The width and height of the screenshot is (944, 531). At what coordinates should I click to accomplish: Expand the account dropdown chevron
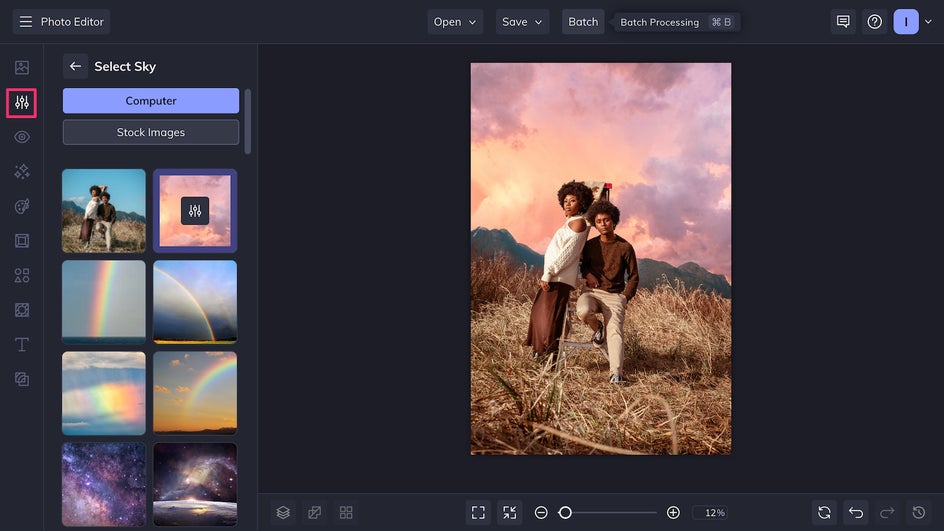(928, 22)
